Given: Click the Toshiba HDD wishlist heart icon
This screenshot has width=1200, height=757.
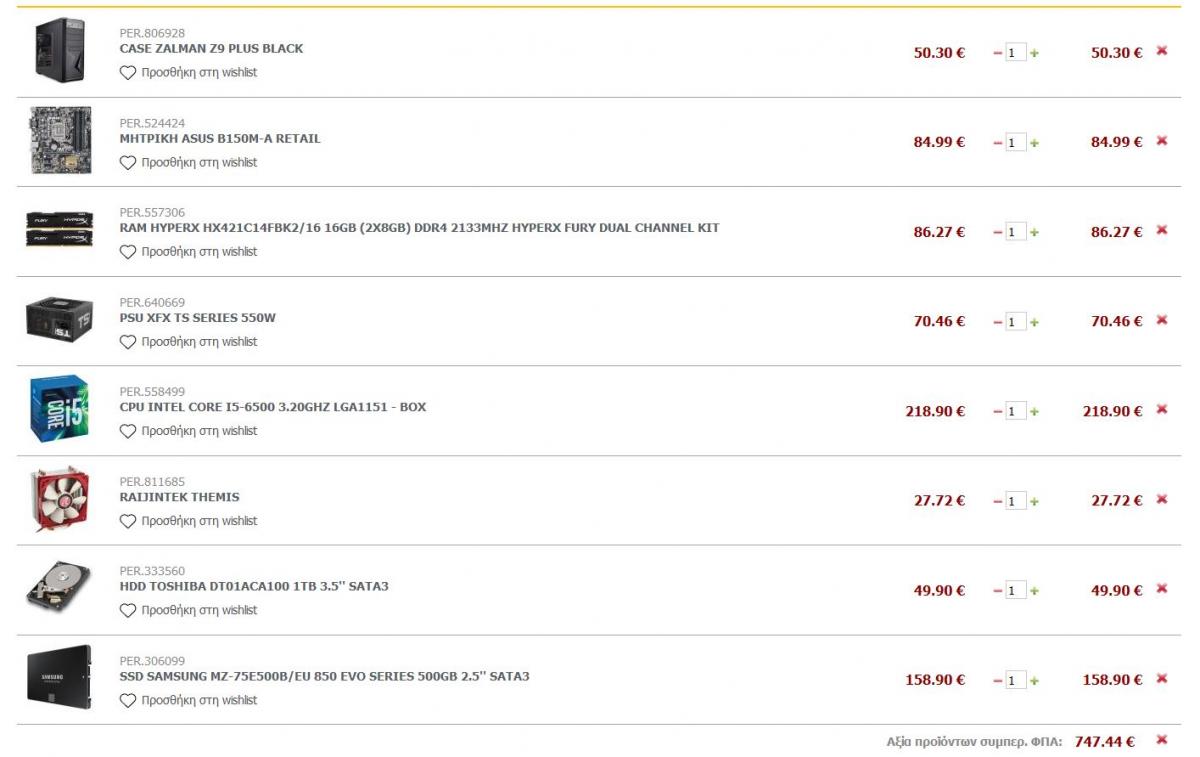Looking at the screenshot, I should 127,610.
